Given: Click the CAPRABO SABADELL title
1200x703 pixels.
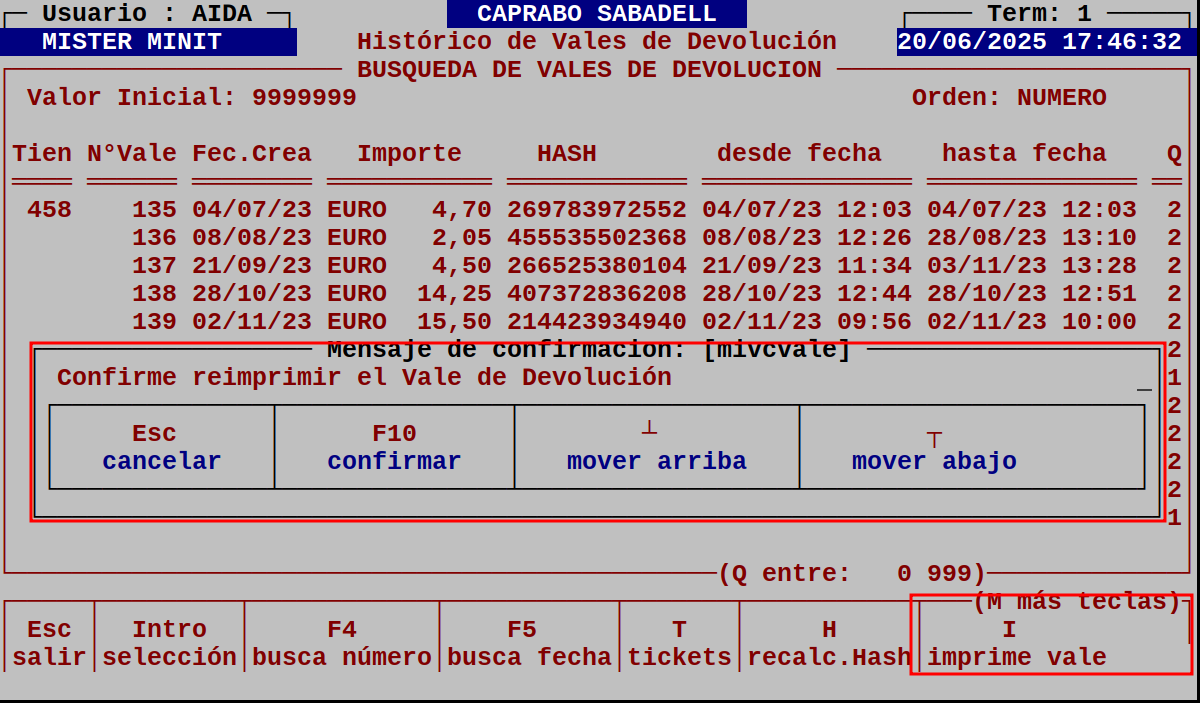Looking at the screenshot, I should click(x=596, y=13).
